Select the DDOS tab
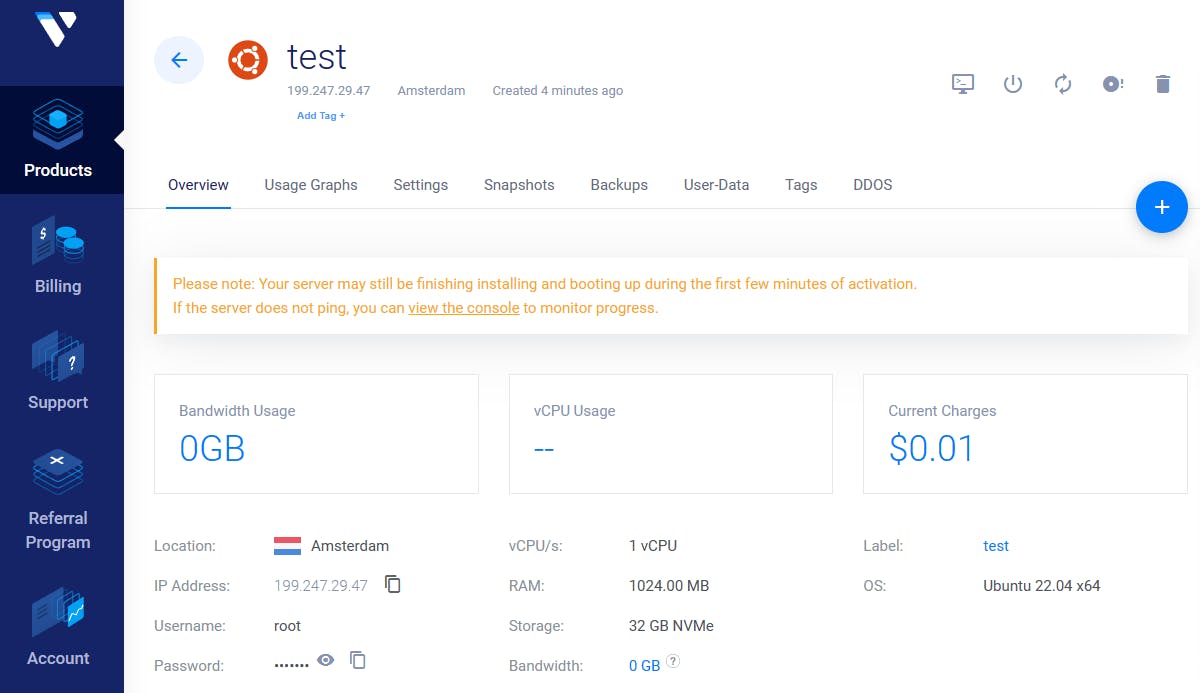This screenshot has height=693, width=1200. (x=872, y=185)
